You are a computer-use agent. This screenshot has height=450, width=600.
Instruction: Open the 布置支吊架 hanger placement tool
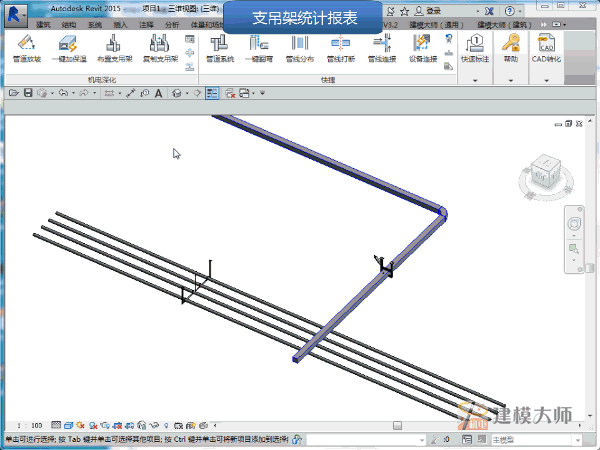114,48
